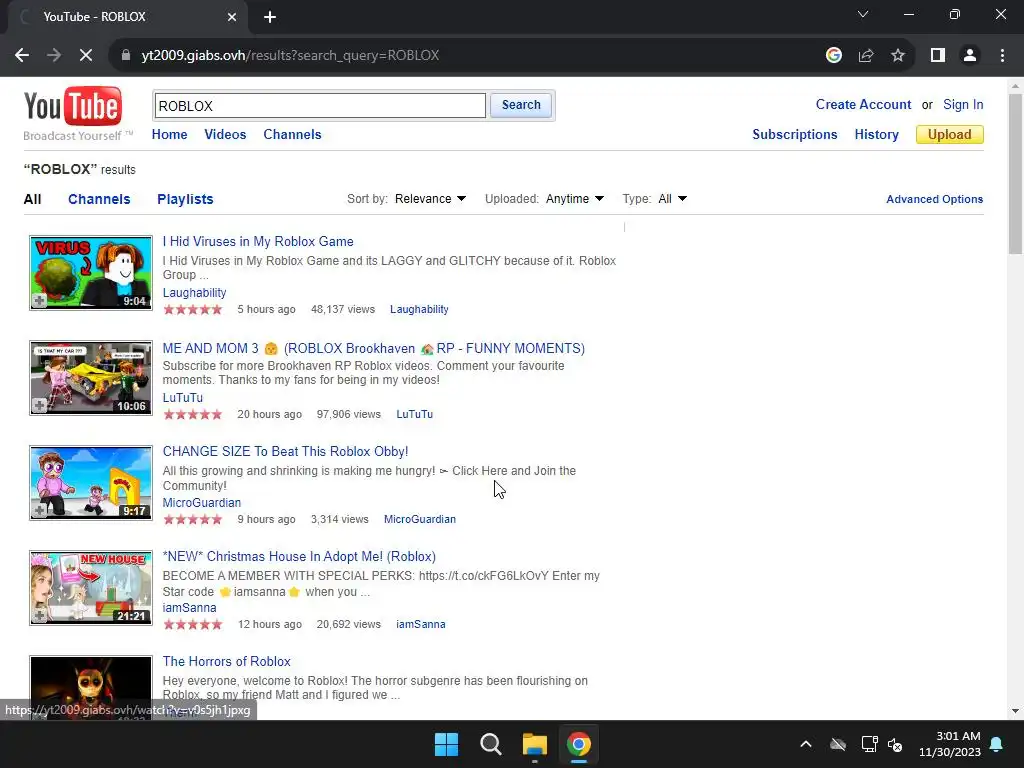This screenshot has height=768, width=1024.
Task: Click the Google account icon in address bar
Action: [x=833, y=56]
